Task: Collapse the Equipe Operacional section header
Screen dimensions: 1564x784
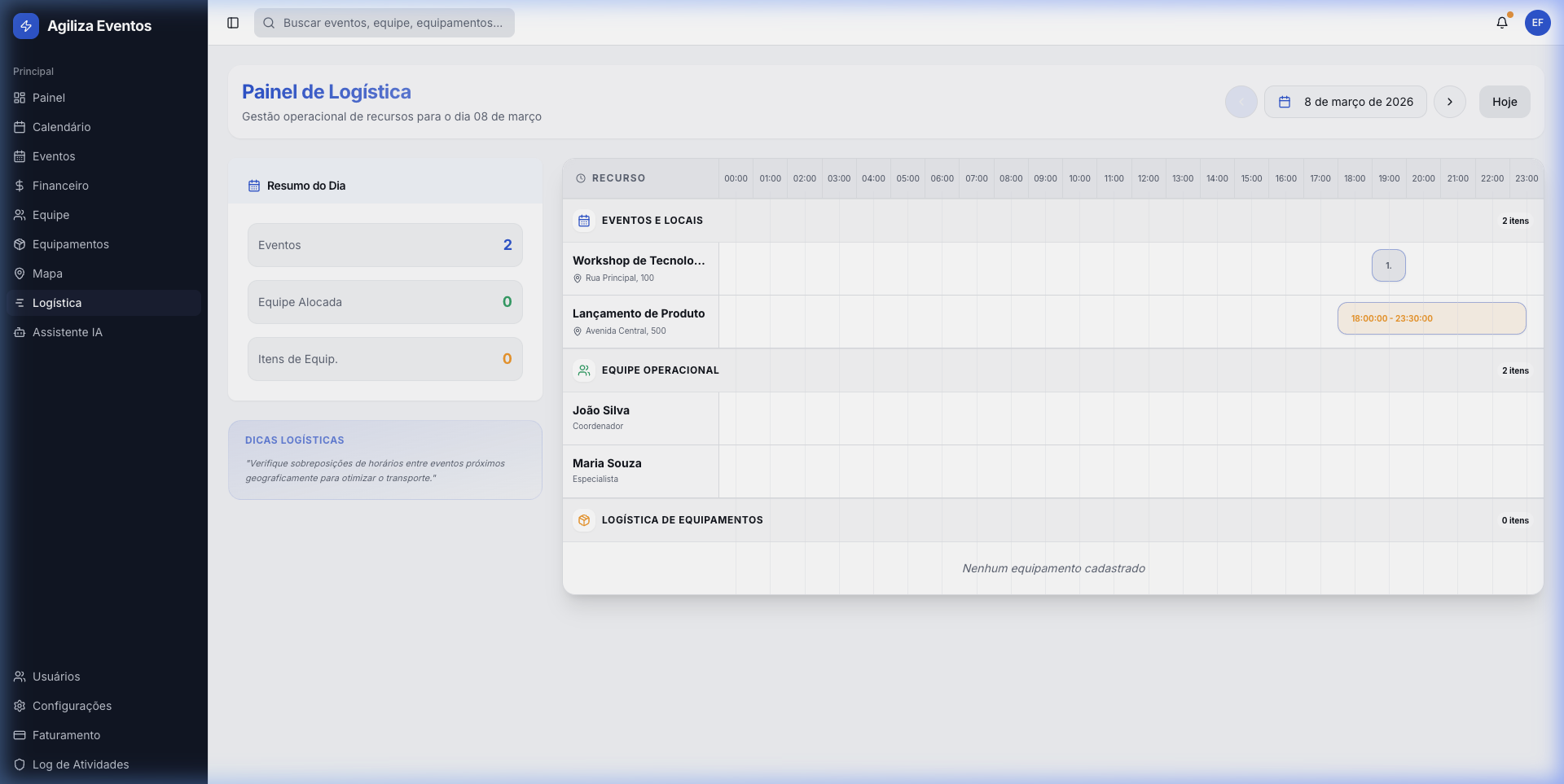Action: 660,370
